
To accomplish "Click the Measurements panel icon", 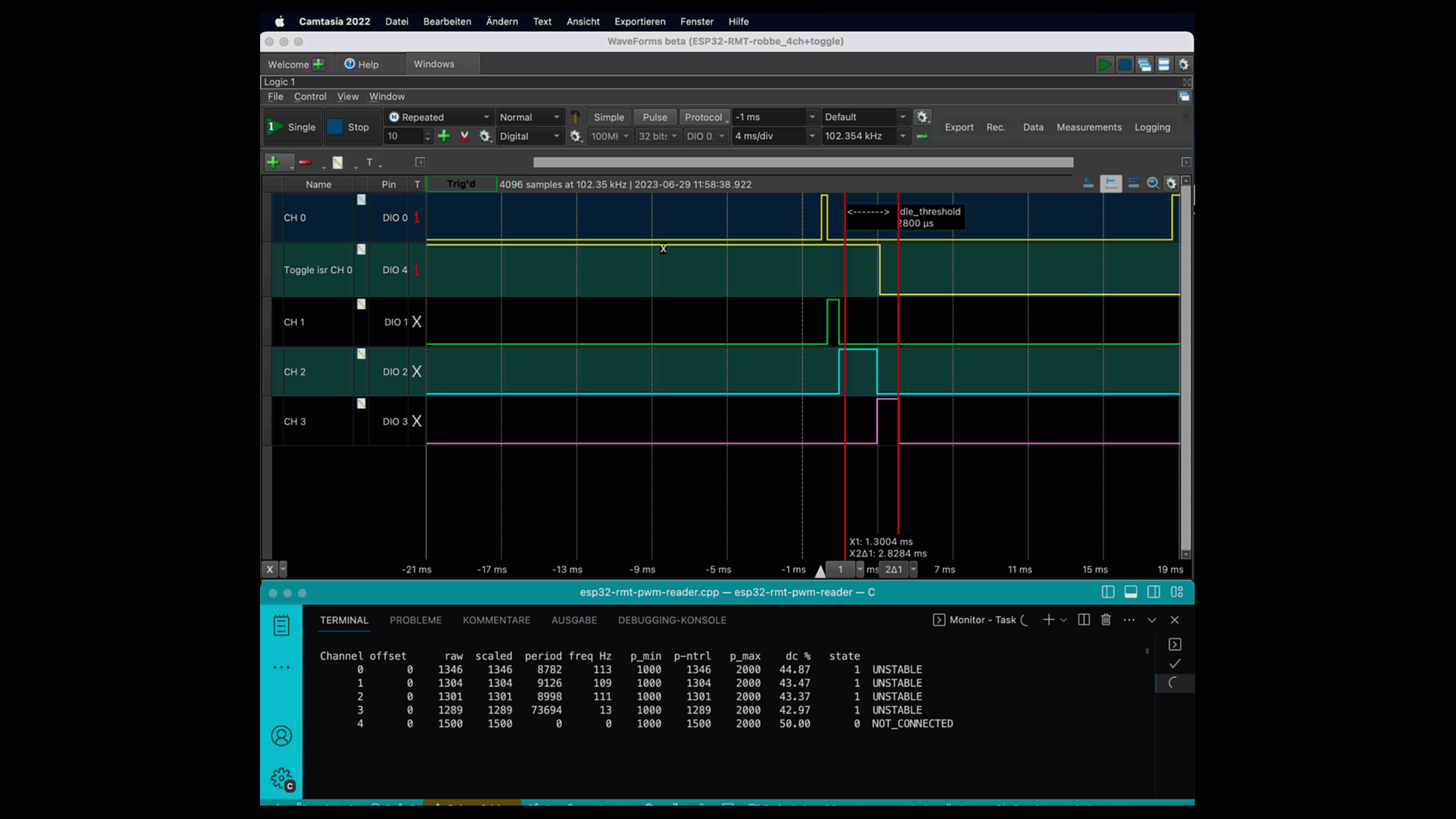I will pyautogui.click(x=1090, y=126).
